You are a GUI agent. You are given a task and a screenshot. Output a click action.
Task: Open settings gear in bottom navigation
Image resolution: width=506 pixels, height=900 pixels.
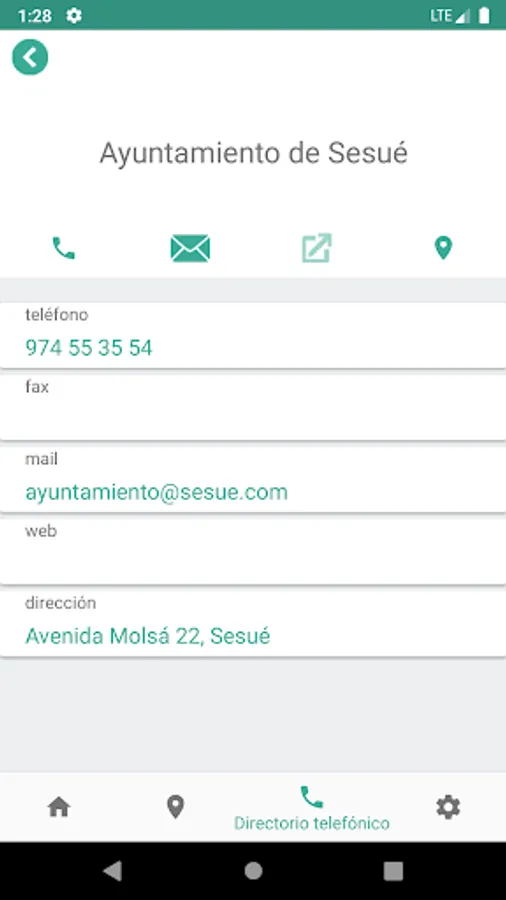click(x=448, y=807)
